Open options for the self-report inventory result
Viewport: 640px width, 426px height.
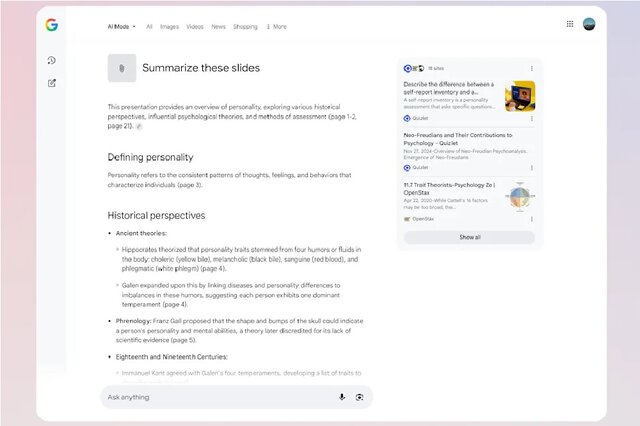pyautogui.click(x=531, y=118)
